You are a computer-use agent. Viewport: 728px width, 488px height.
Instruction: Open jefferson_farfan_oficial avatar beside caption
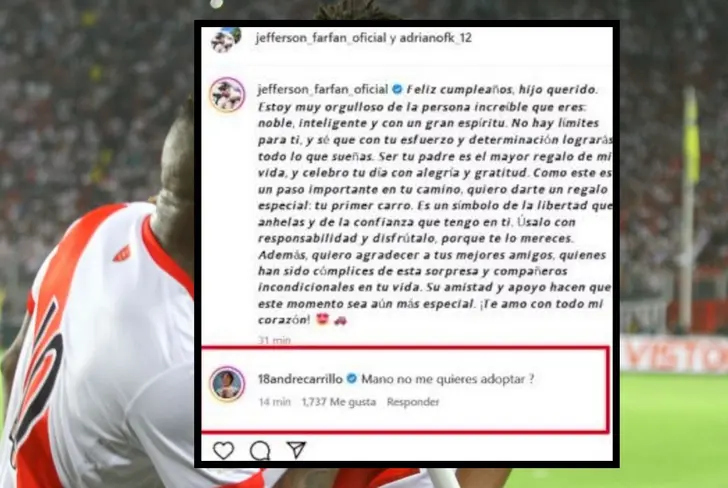click(x=227, y=95)
